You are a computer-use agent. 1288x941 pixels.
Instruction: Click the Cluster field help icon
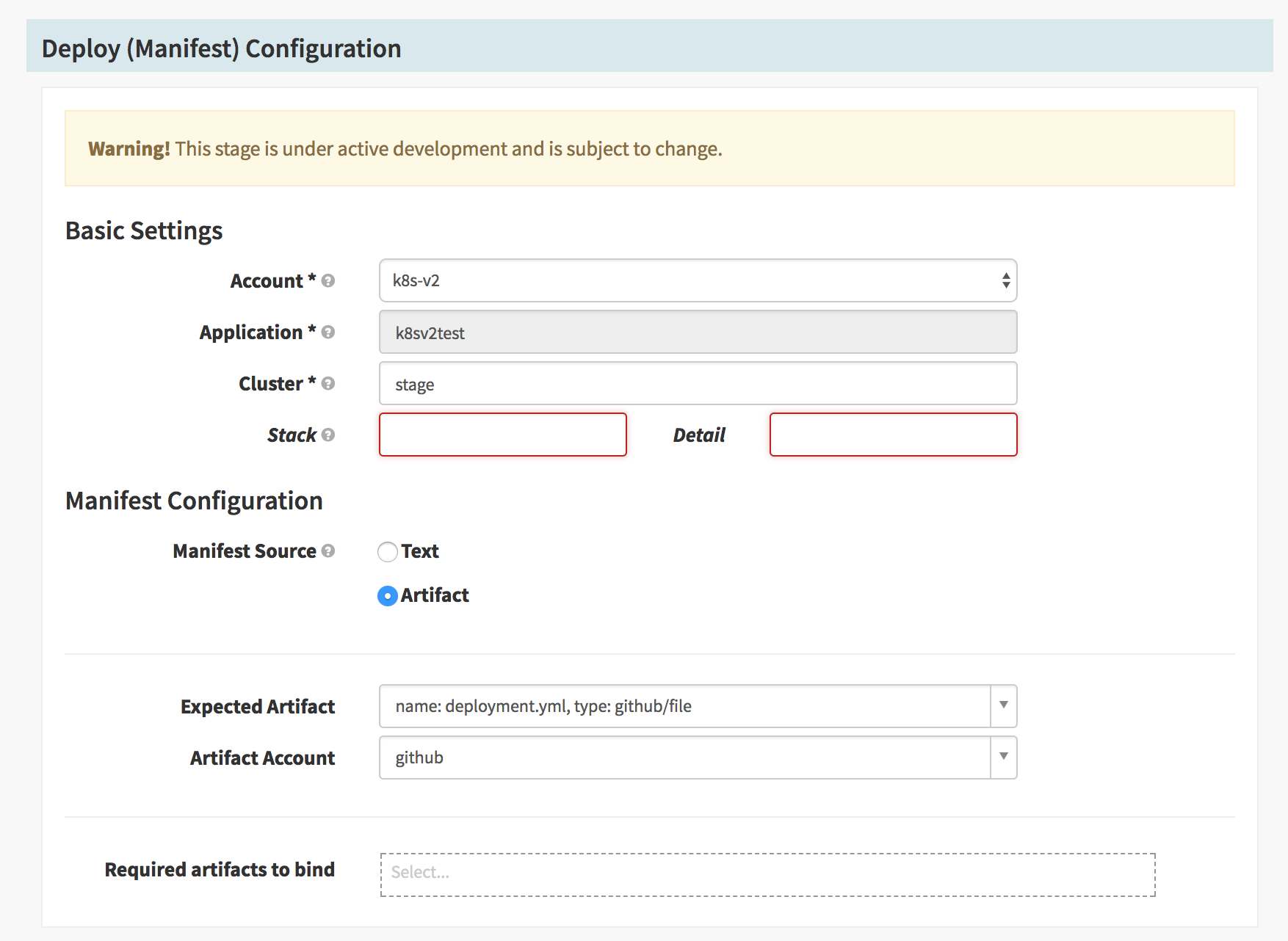tap(328, 383)
